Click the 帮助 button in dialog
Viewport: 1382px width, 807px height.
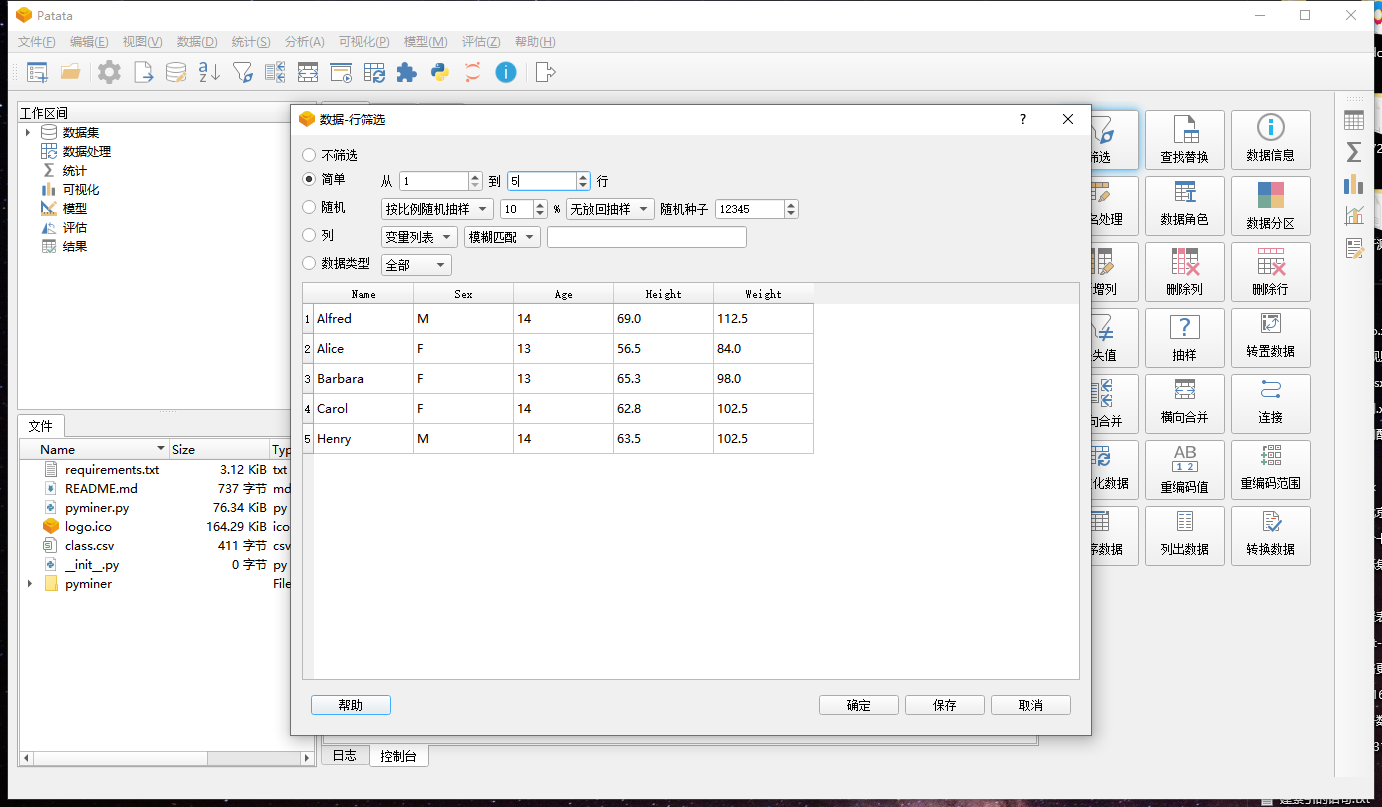(x=350, y=705)
